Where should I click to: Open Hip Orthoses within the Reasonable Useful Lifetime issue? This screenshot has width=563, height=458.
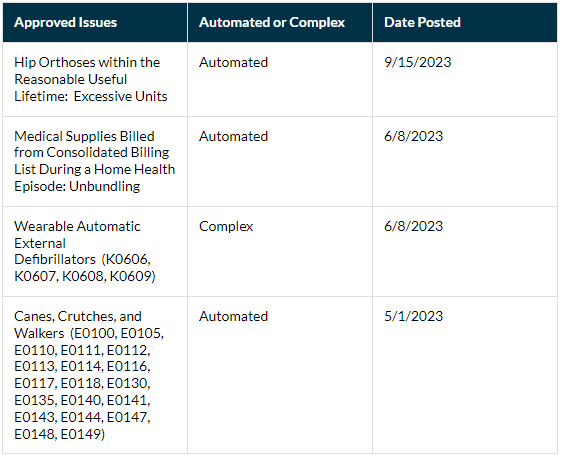[90, 79]
